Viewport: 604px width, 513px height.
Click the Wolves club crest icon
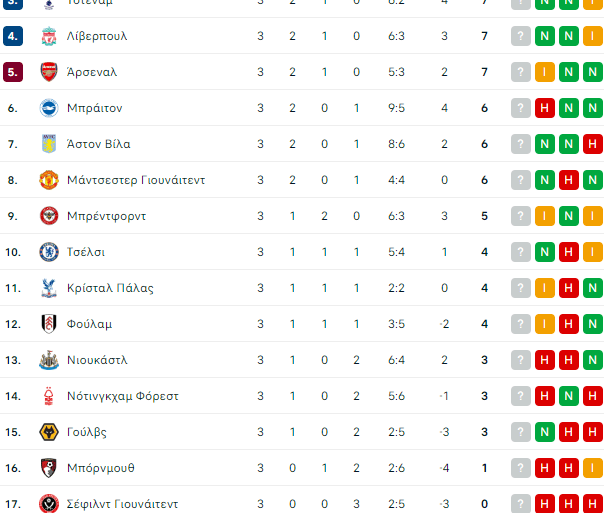49,432
